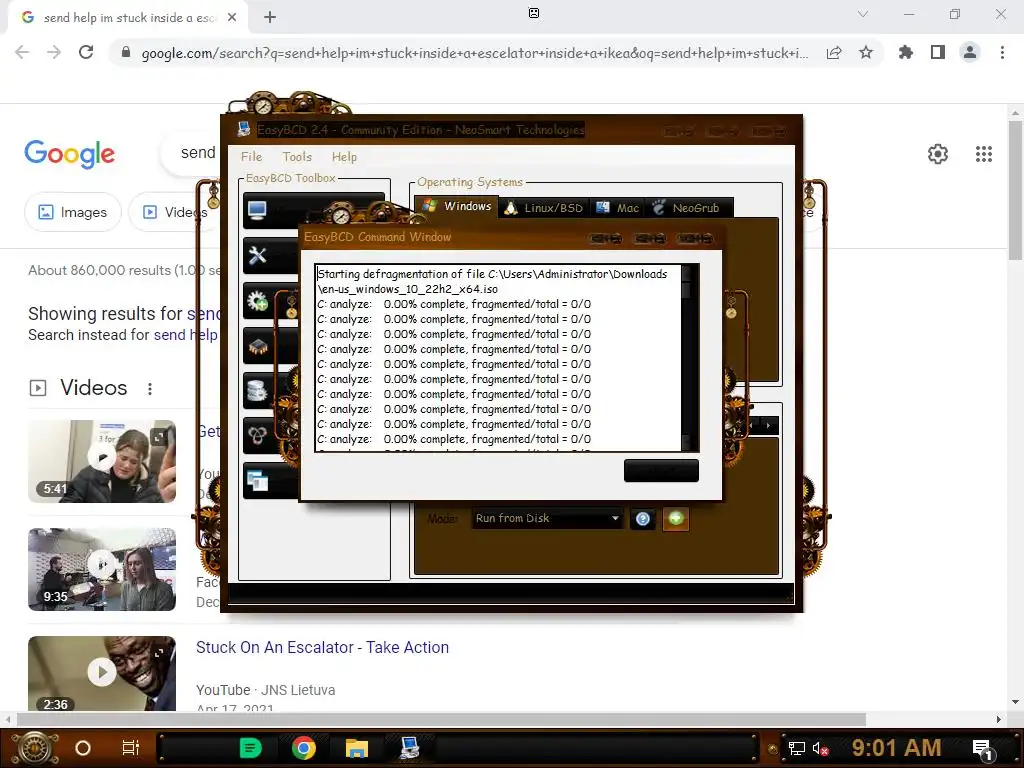1024x768 pixels.
Task: Open new Chrome tab
Action: coord(270,18)
